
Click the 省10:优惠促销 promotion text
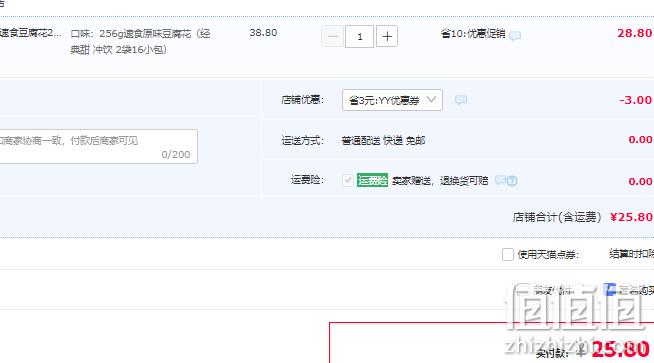click(473, 34)
